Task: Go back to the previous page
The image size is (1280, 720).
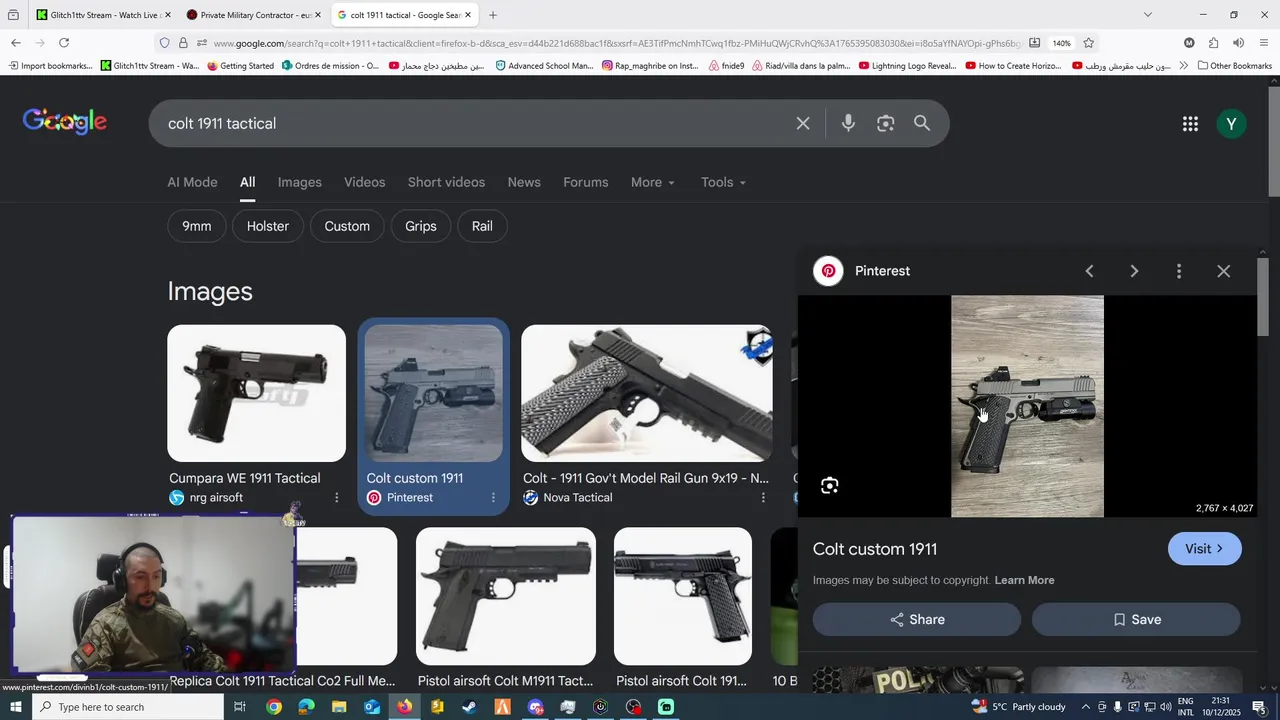Action: [x=16, y=43]
